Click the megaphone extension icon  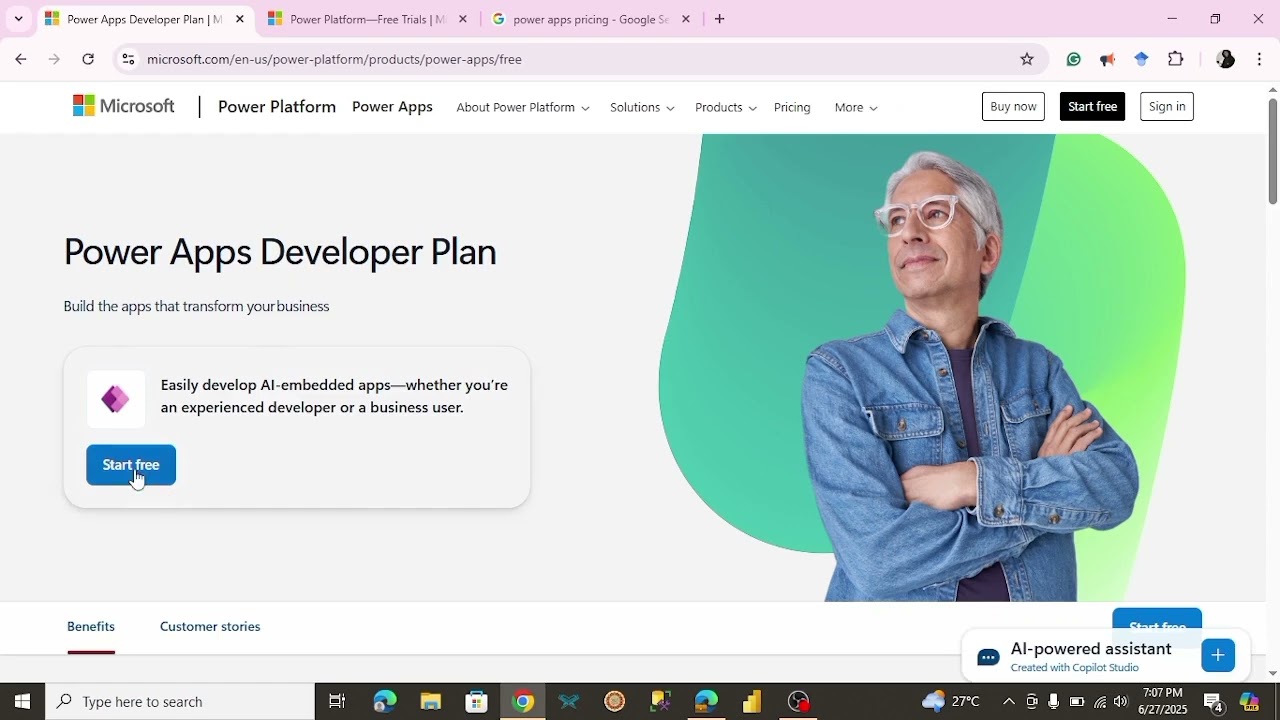(1107, 59)
